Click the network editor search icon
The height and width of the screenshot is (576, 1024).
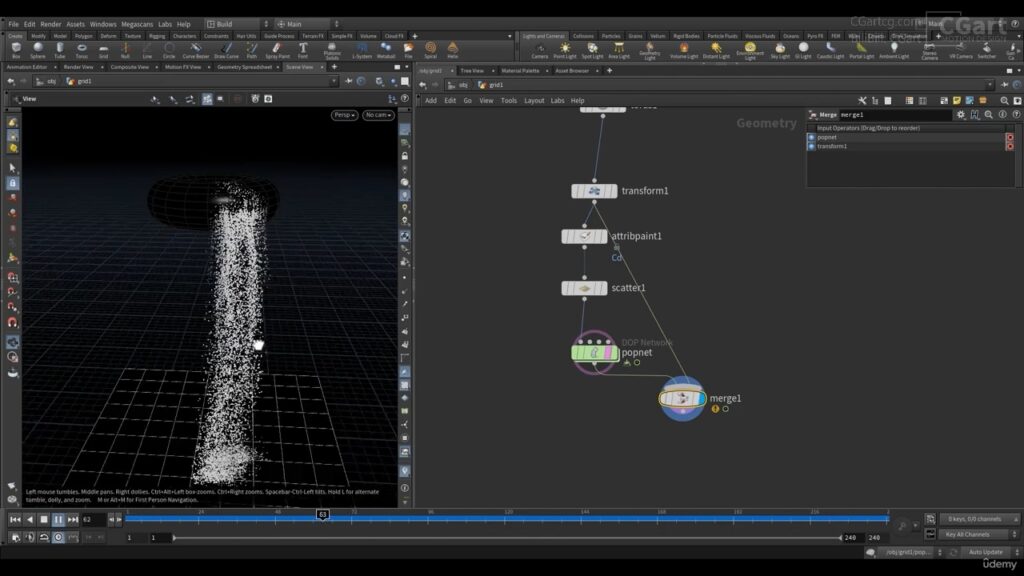point(1004,101)
